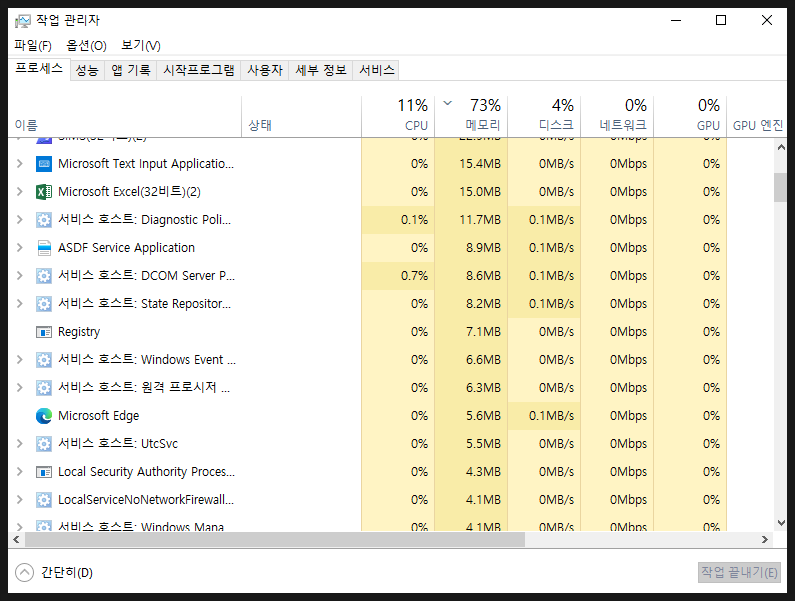Open the 보기(V) menu
Screen dimensions: 795x601
coord(140,46)
